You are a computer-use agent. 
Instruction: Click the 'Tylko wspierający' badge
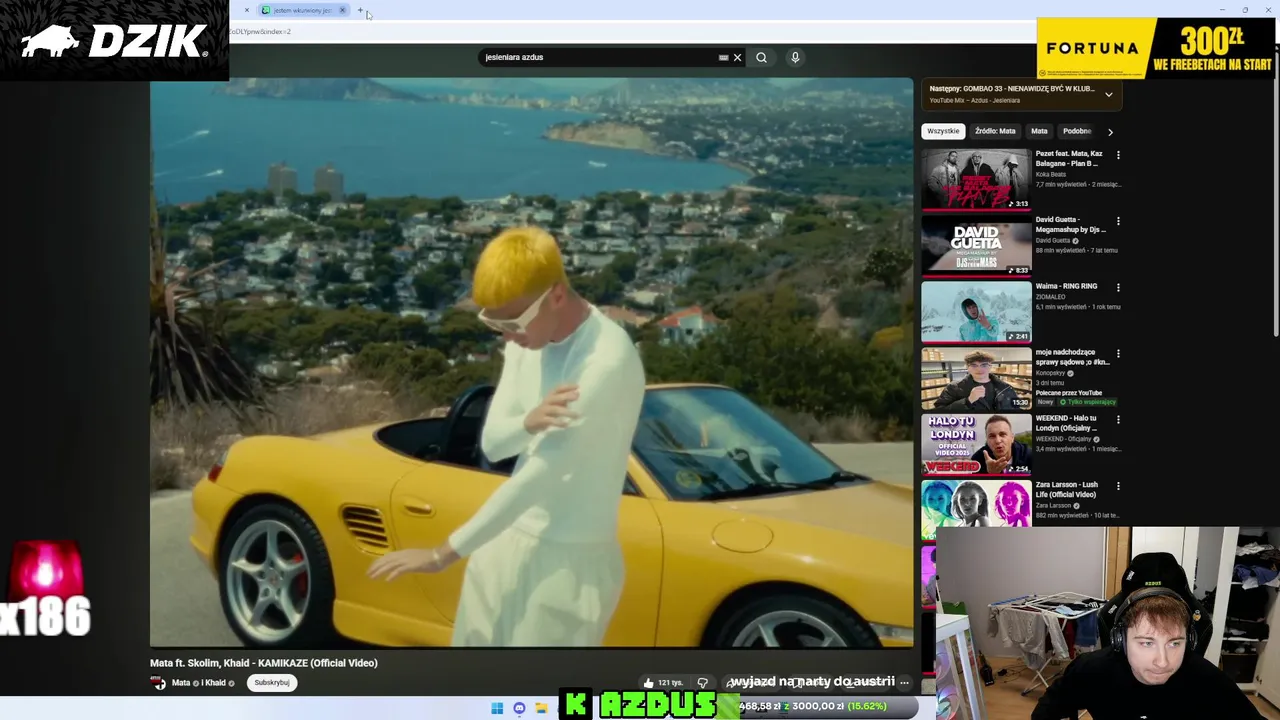pos(1088,402)
